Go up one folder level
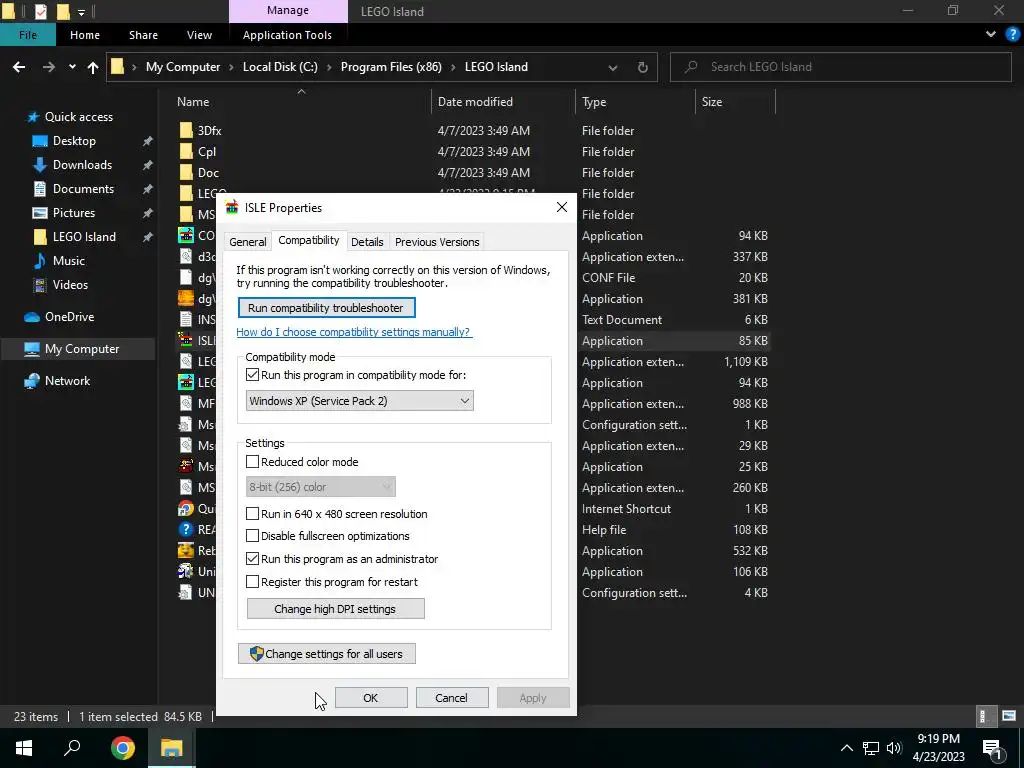Viewport: 1024px width, 768px height. [93, 67]
